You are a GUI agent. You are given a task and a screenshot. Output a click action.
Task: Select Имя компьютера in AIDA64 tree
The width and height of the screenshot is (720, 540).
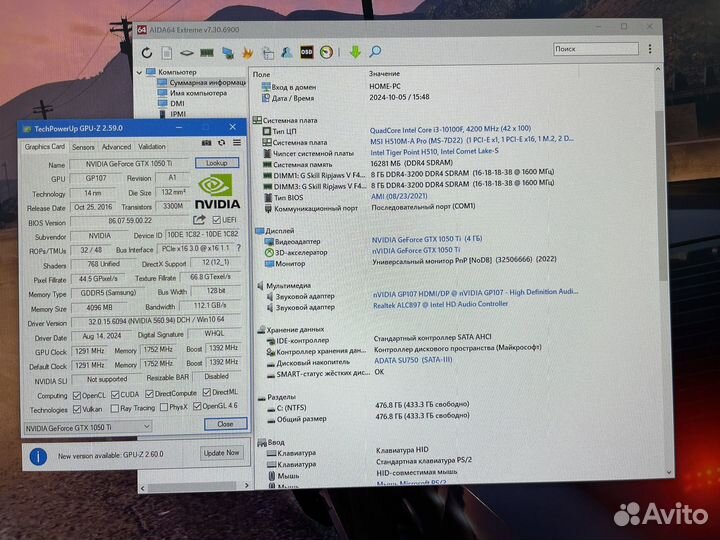point(192,93)
